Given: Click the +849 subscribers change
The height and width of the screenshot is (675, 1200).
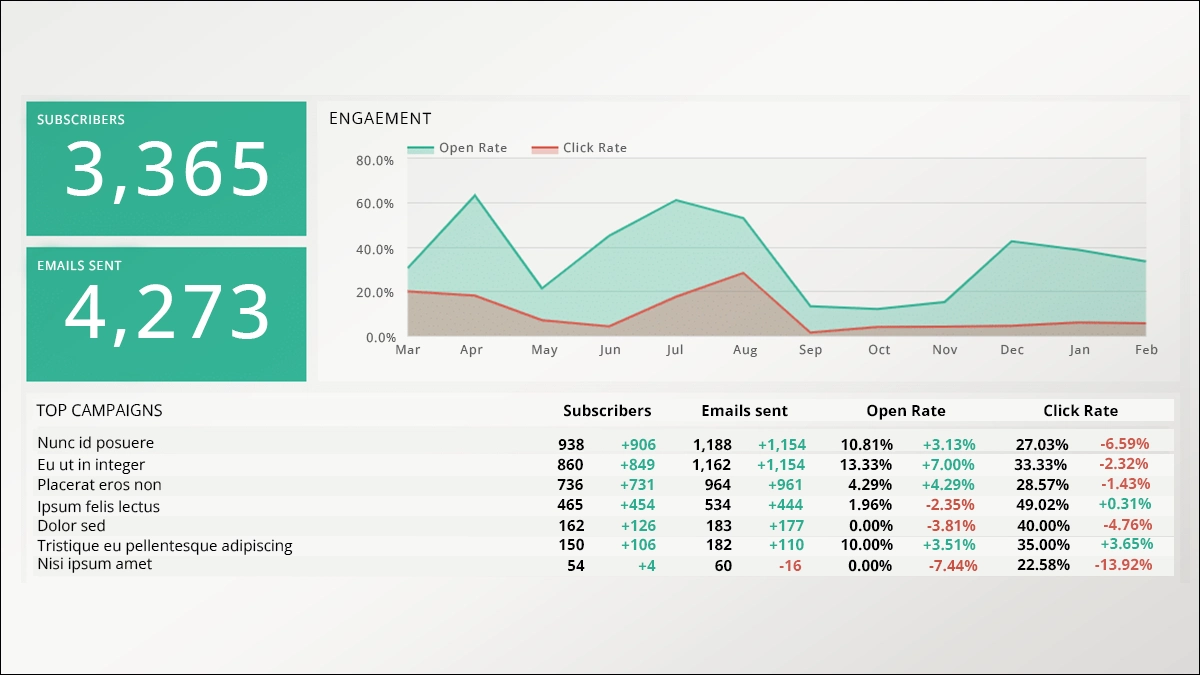Looking at the screenshot, I should click(638, 465).
